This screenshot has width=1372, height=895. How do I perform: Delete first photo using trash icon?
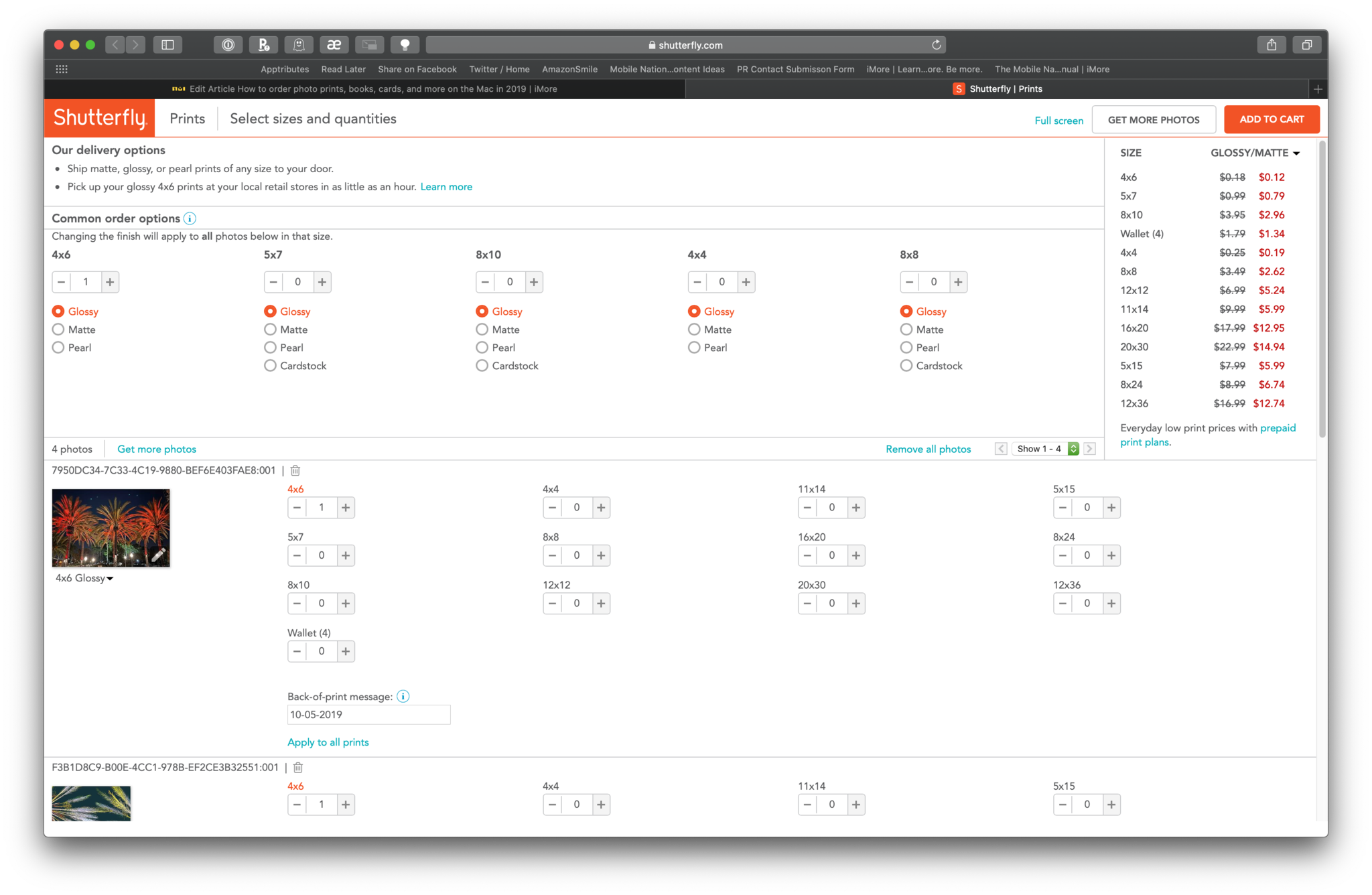(295, 470)
